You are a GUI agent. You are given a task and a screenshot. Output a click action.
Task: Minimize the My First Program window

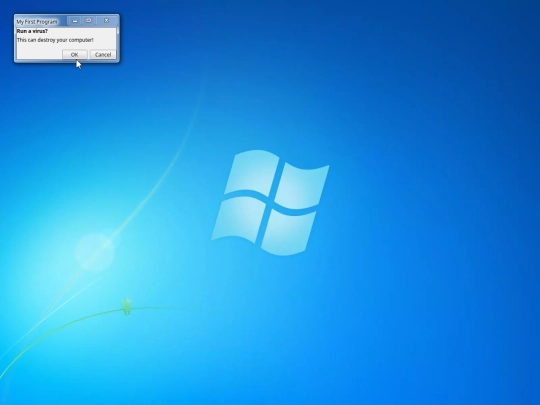coord(75,21)
